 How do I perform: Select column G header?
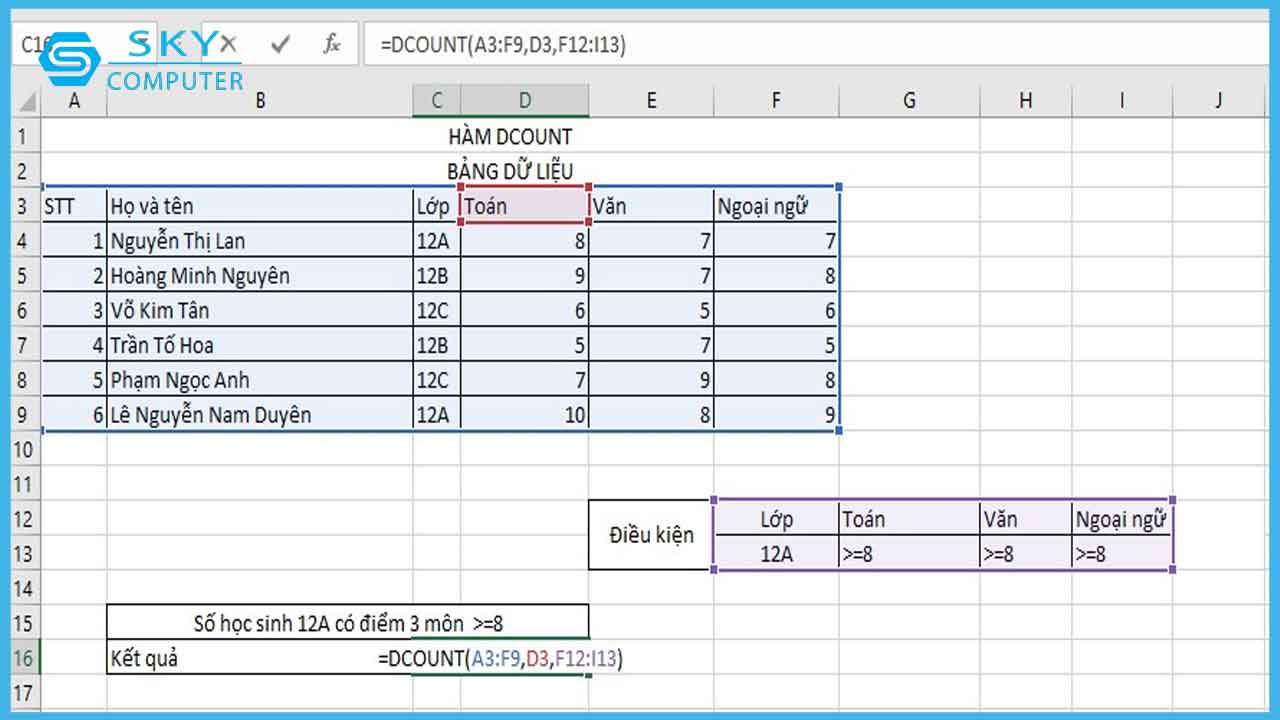[x=909, y=101]
